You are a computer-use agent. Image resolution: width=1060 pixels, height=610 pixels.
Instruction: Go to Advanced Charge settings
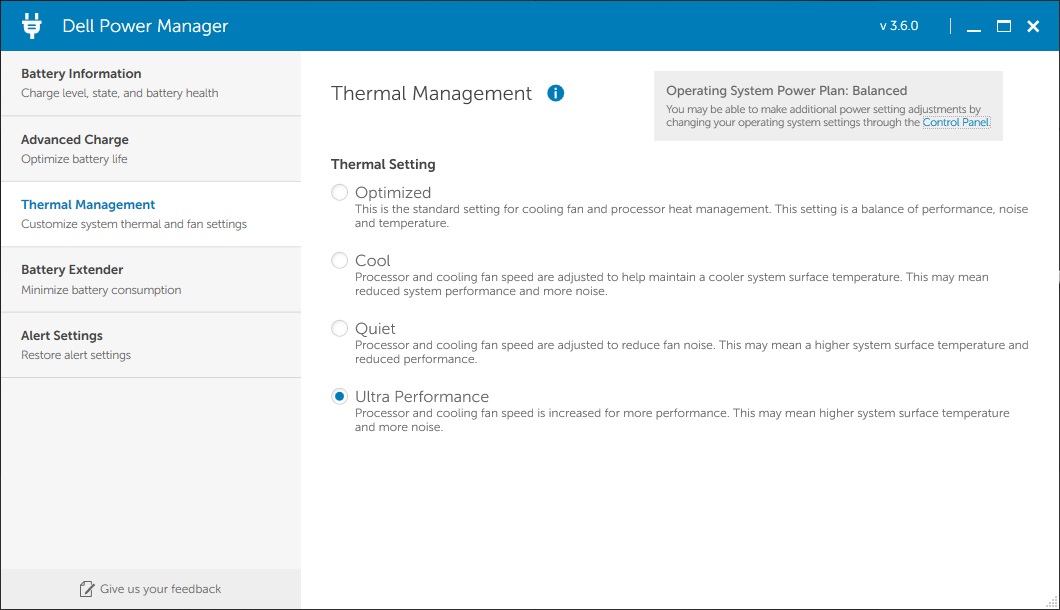point(151,149)
